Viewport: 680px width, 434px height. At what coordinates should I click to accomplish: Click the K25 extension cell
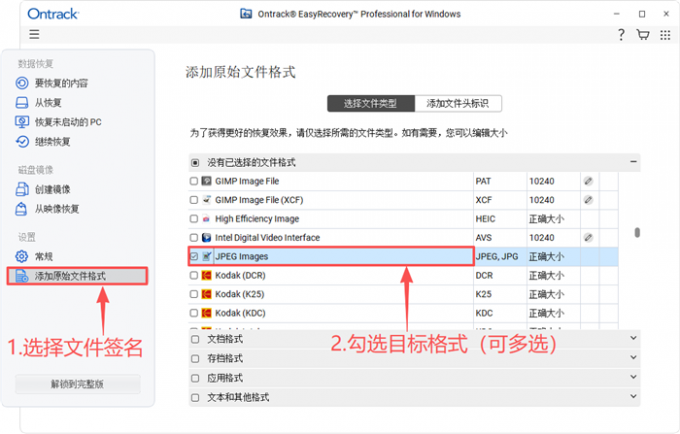[x=484, y=294]
